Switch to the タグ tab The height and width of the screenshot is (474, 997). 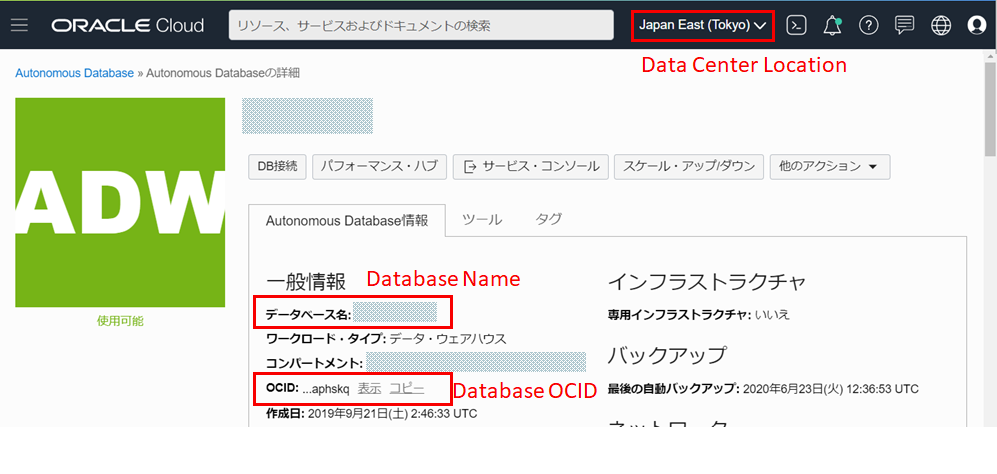click(548, 219)
